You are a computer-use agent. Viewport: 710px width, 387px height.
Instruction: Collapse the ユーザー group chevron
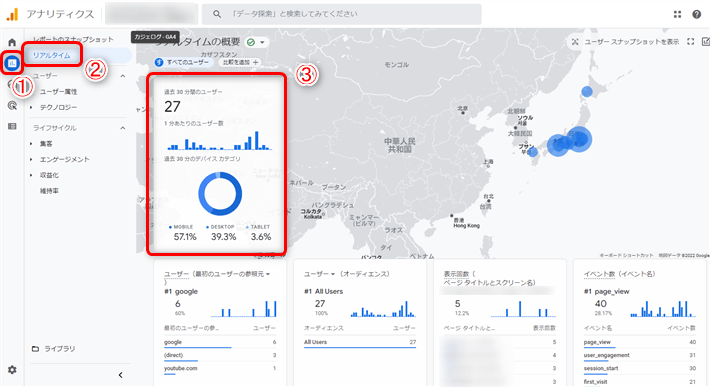point(123,76)
